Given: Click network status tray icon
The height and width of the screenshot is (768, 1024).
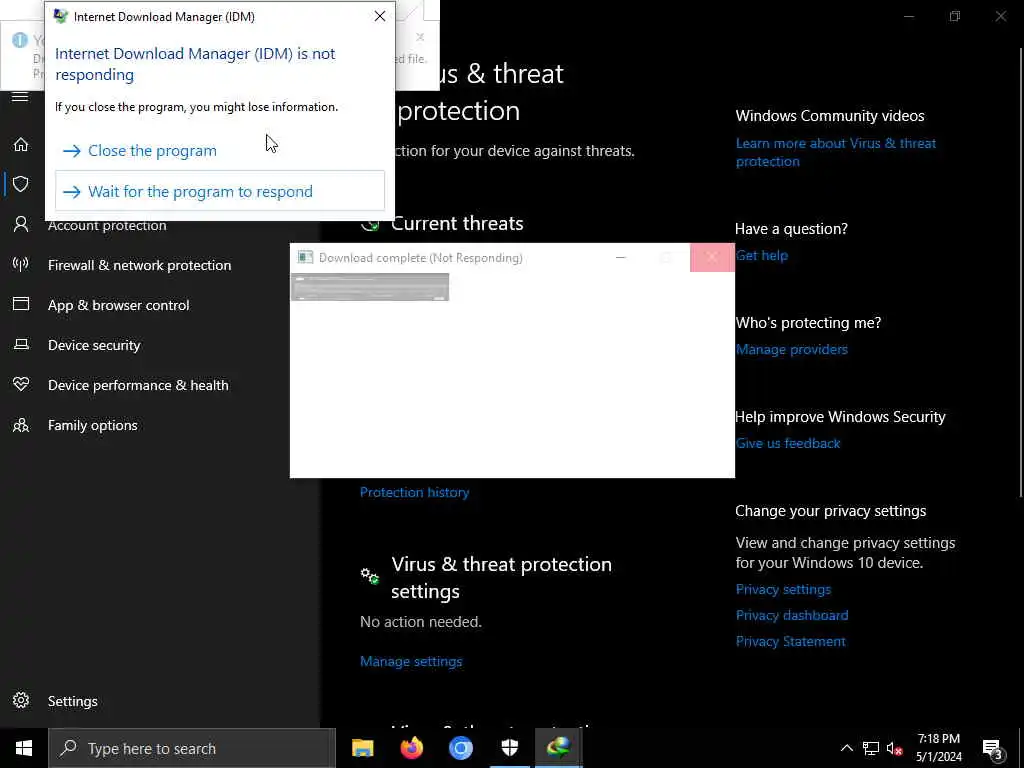Looking at the screenshot, I should [871, 748].
